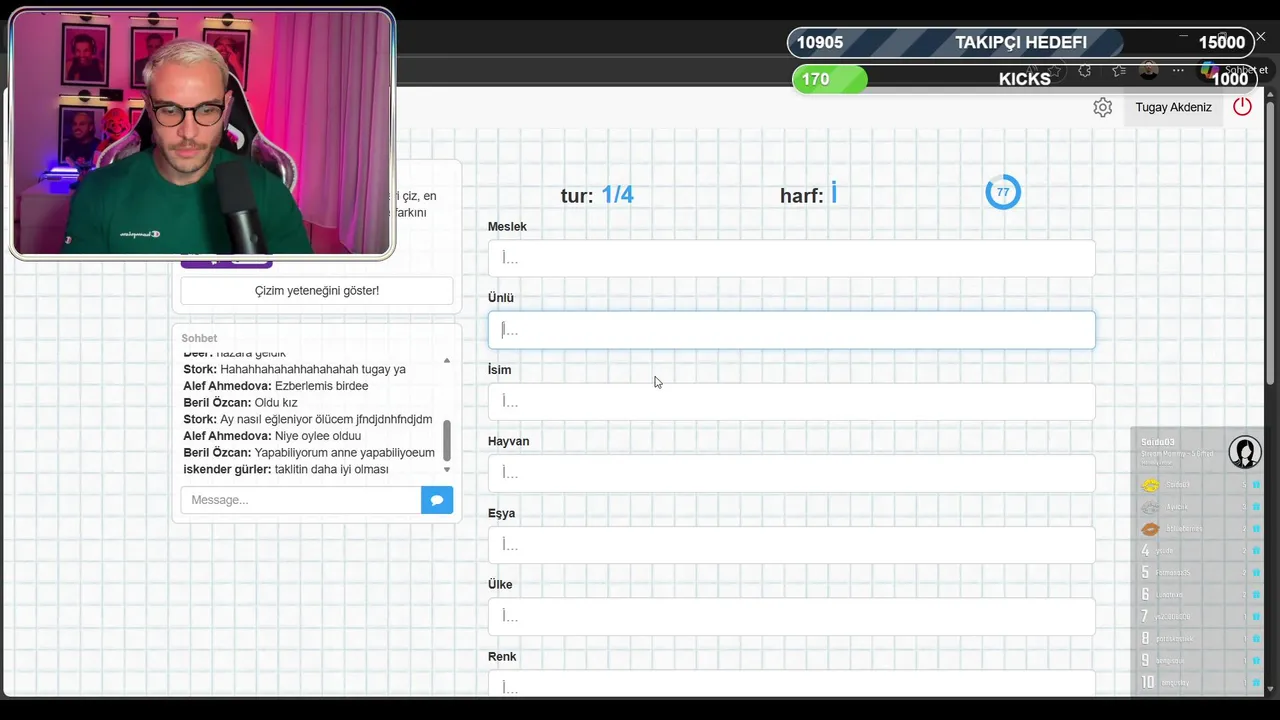Focus the İsim answer field
Viewport: 1280px width, 720px height.
[x=791, y=401]
